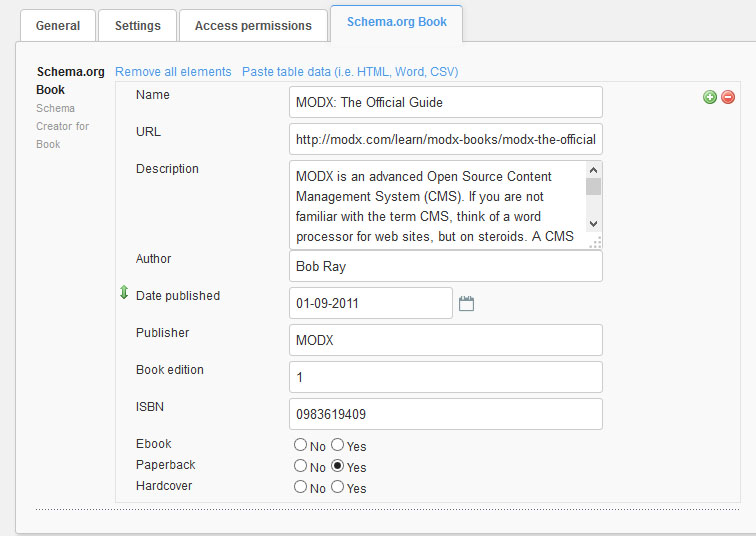Click the Description field label

tap(167, 169)
